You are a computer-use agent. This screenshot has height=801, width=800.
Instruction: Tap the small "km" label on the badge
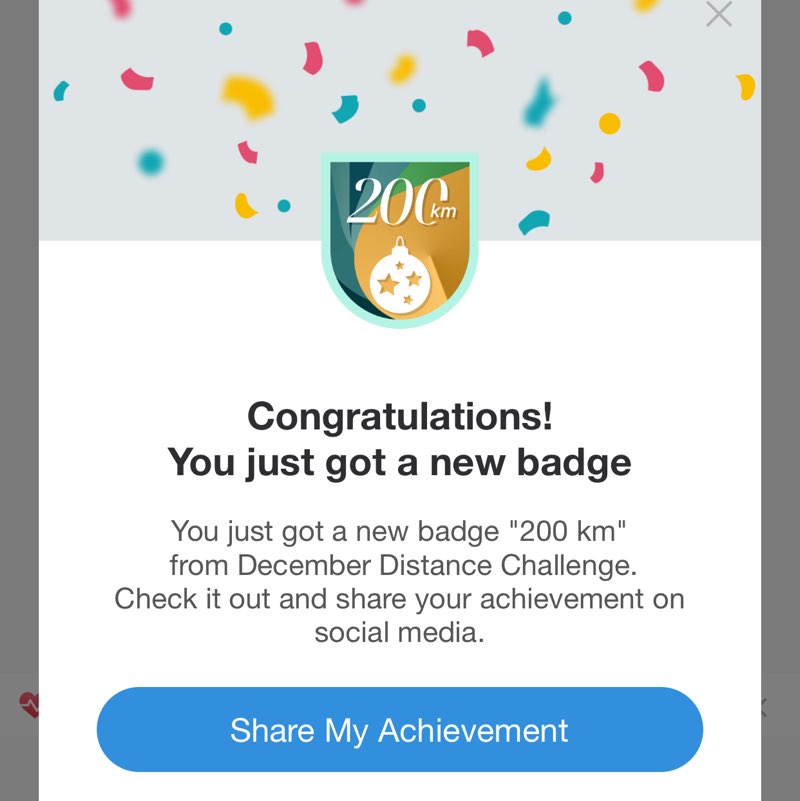pyautogui.click(x=444, y=210)
